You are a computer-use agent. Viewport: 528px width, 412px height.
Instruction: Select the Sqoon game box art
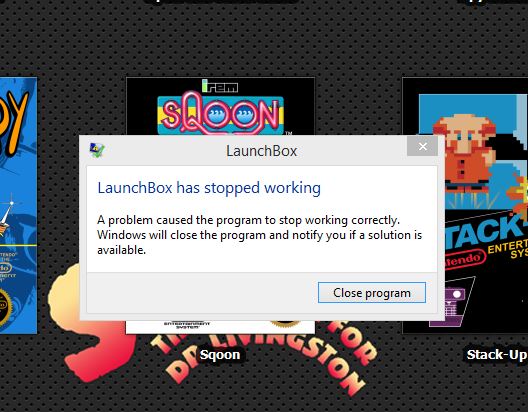pyautogui.click(x=221, y=106)
